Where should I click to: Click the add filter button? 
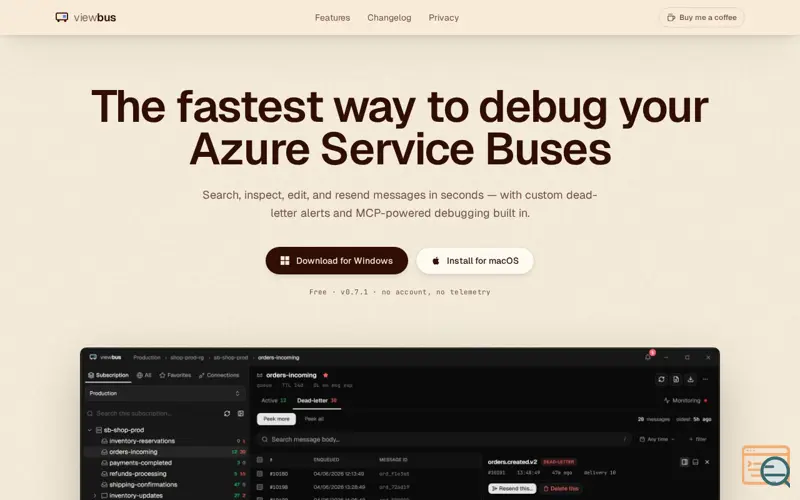click(x=697, y=439)
